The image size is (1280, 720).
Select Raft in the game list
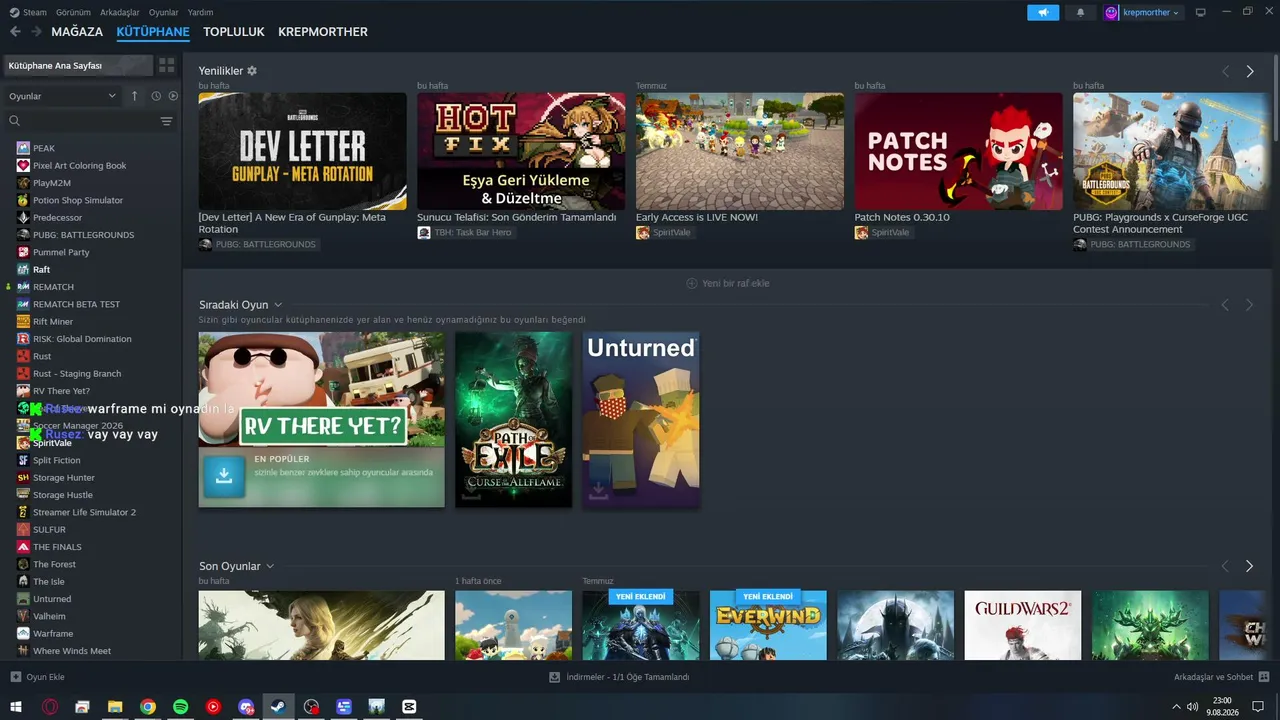tap(41, 269)
